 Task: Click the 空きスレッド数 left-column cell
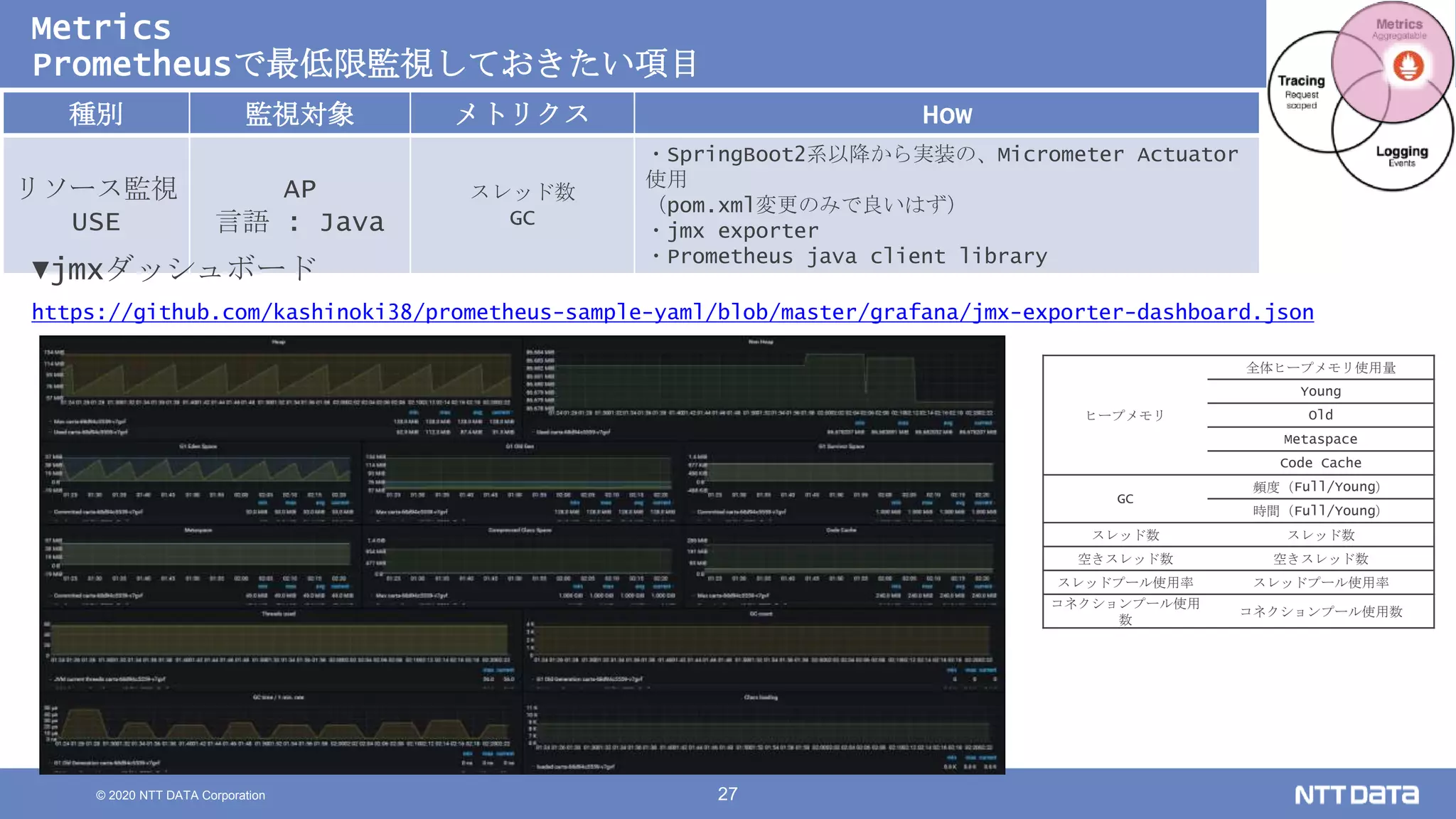pos(1125,559)
